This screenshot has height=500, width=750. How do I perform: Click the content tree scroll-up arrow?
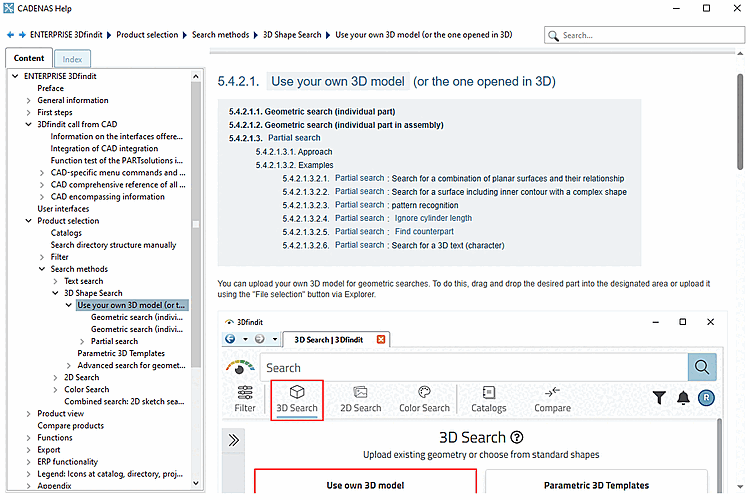coord(196,76)
